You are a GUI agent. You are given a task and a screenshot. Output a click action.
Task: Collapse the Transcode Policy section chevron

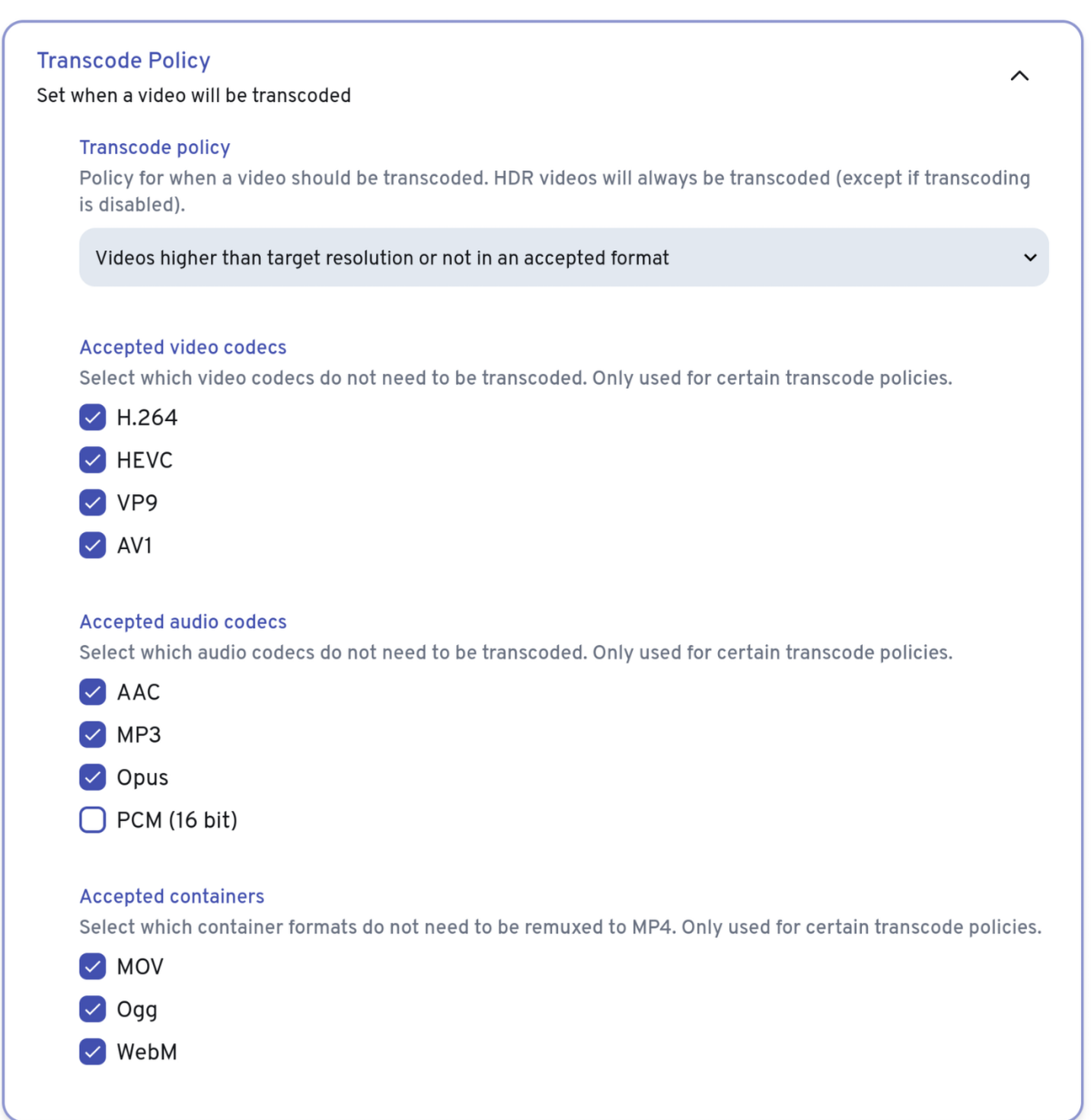[x=1019, y=75]
